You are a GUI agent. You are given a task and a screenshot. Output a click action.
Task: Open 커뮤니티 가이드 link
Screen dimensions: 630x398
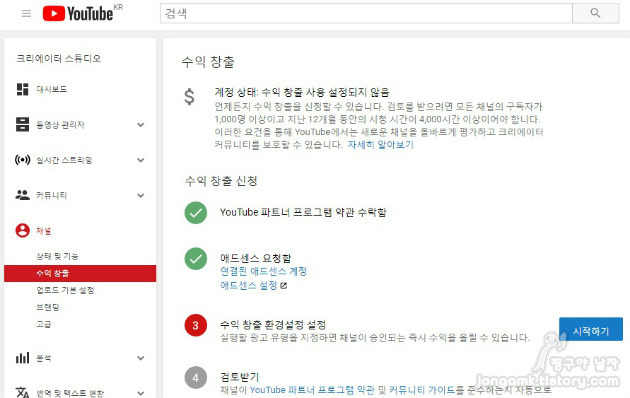coord(422,390)
